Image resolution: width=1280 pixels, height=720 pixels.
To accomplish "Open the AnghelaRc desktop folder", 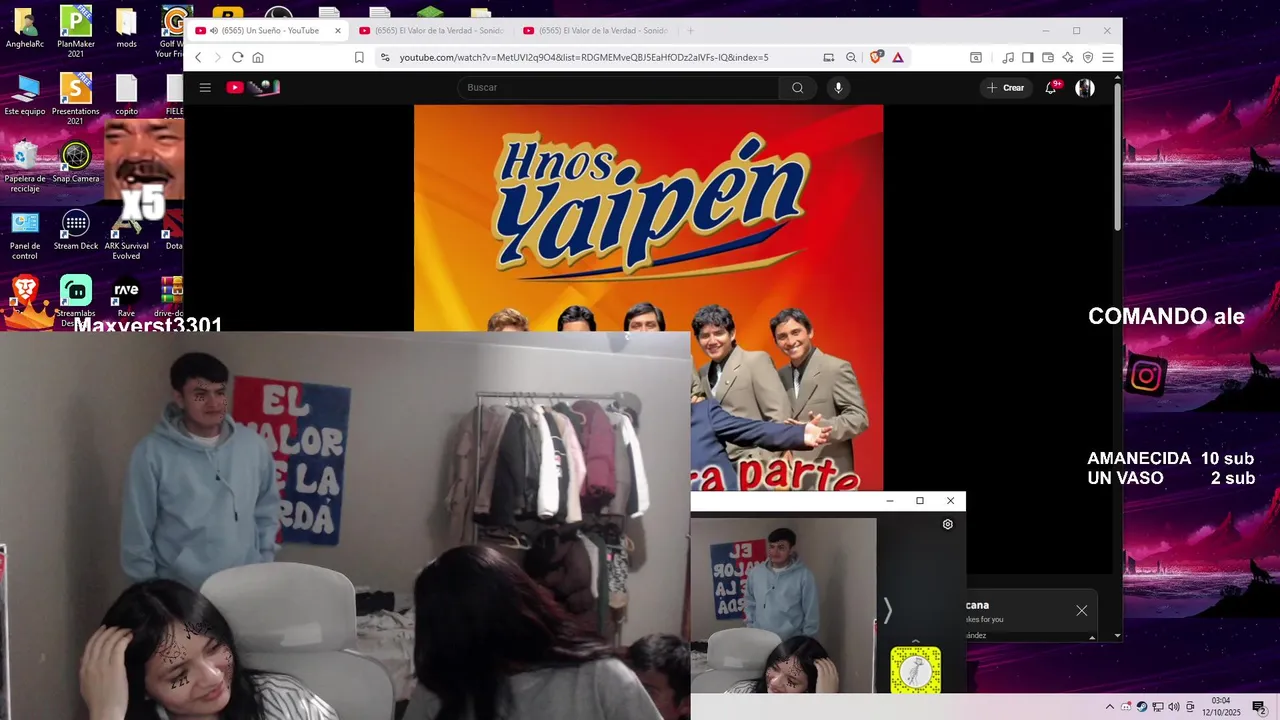I will 25,28.
